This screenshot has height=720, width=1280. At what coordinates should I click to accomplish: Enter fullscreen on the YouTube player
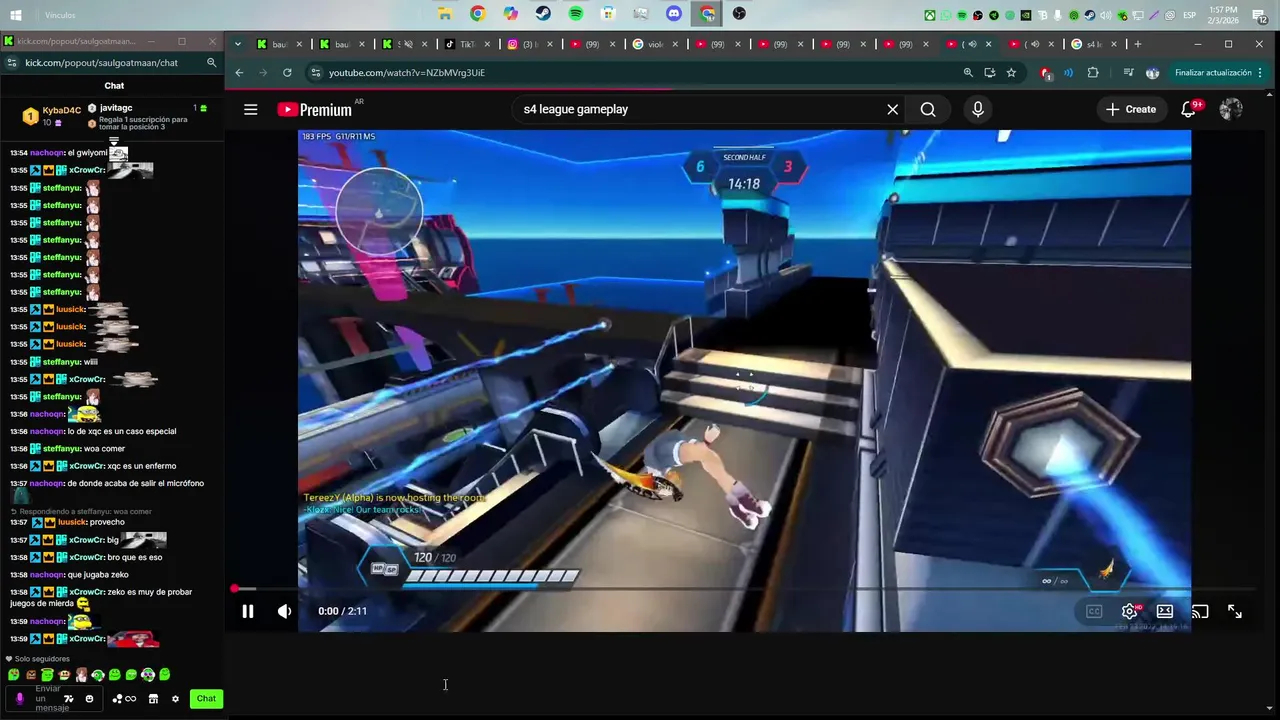[x=1235, y=611]
